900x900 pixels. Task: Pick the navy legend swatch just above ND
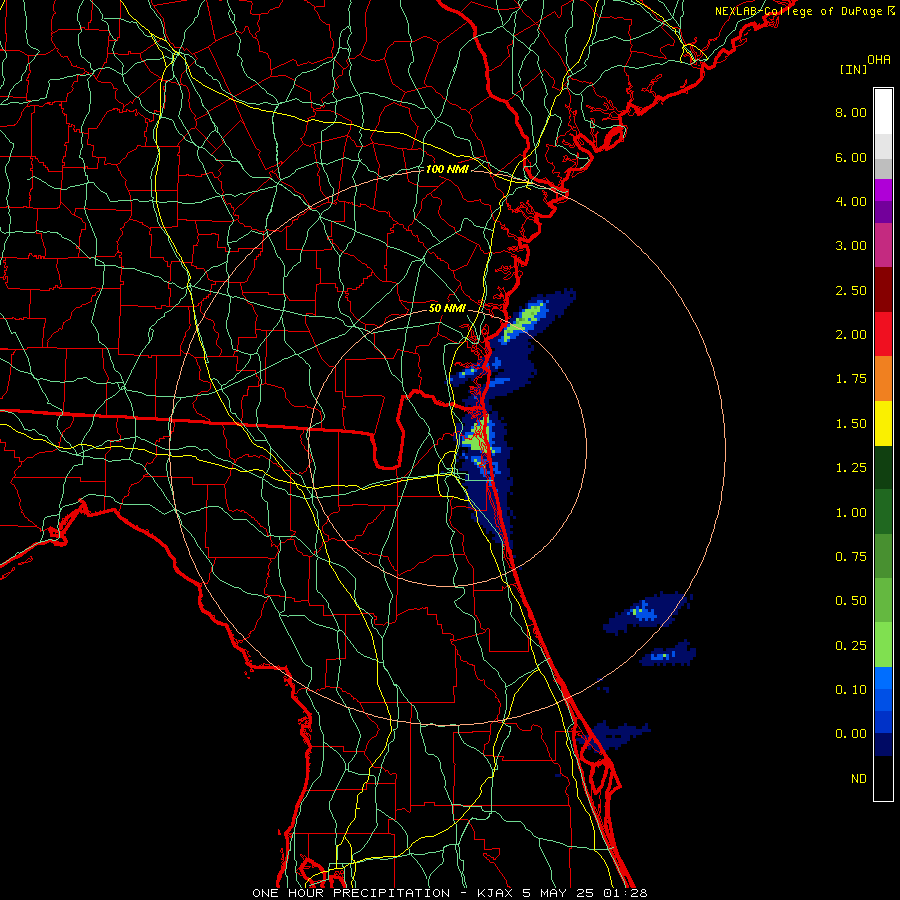[x=883, y=745]
